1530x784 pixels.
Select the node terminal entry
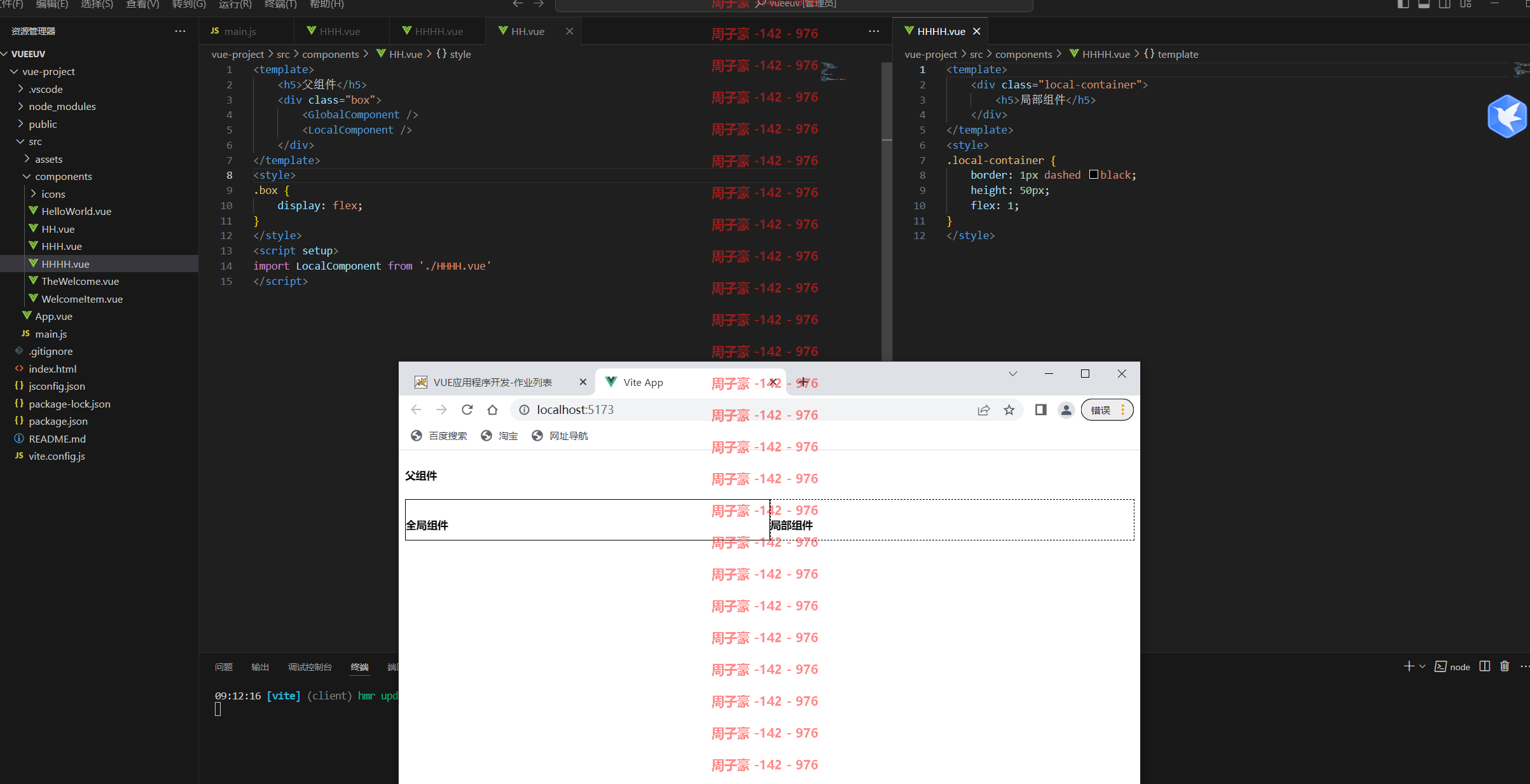(x=1452, y=666)
